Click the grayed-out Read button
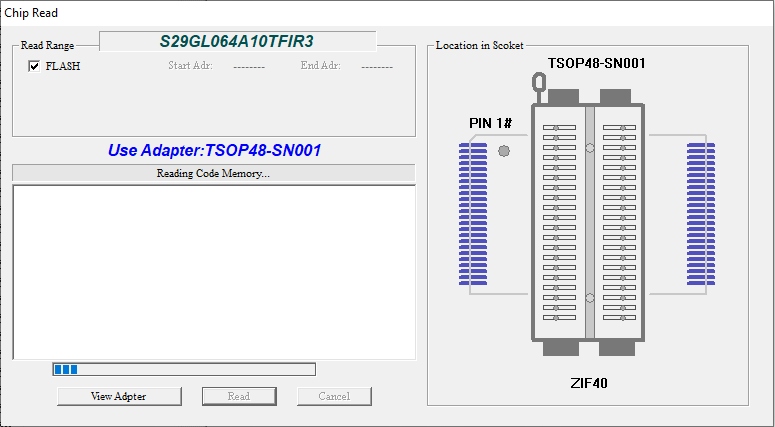This screenshot has width=775, height=427. 239,396
